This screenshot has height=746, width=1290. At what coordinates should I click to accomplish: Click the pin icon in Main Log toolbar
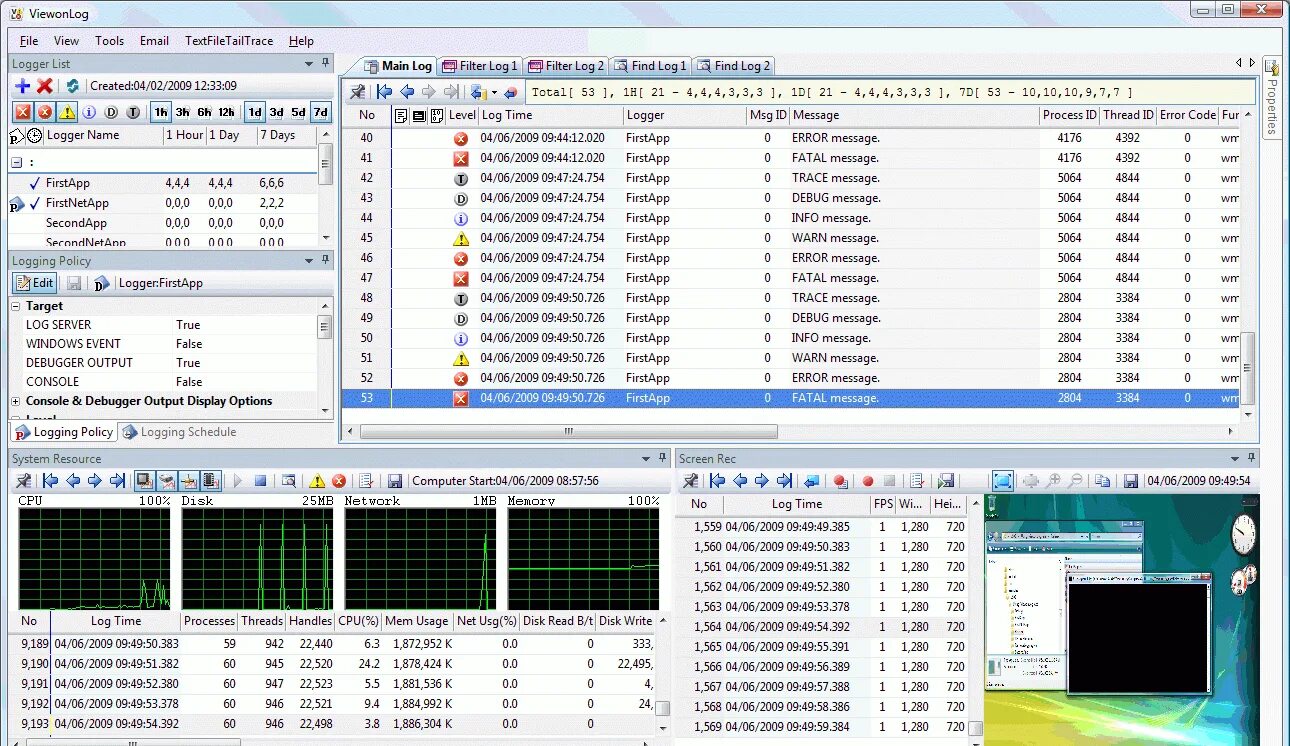click(357, 92)
